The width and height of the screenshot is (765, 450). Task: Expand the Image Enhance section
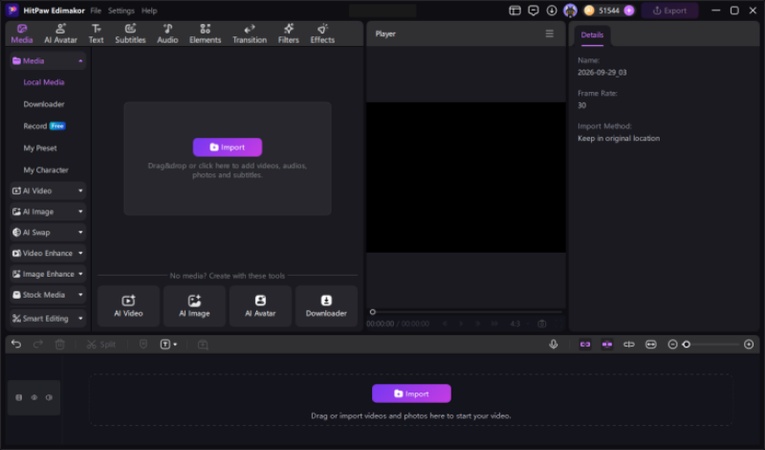[x=48, y=274]
